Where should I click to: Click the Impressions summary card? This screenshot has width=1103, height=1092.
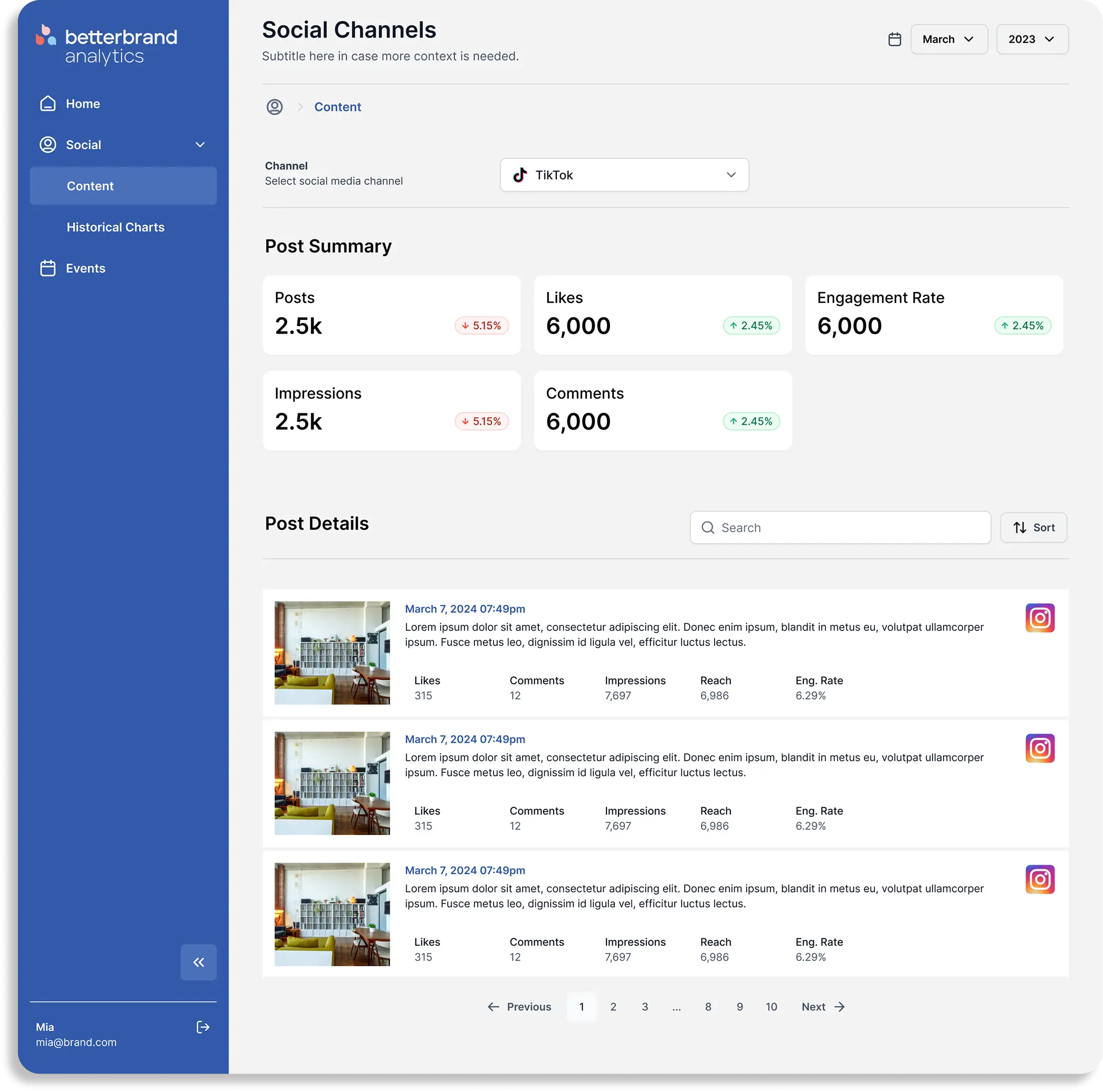click(x=392, y=411)
